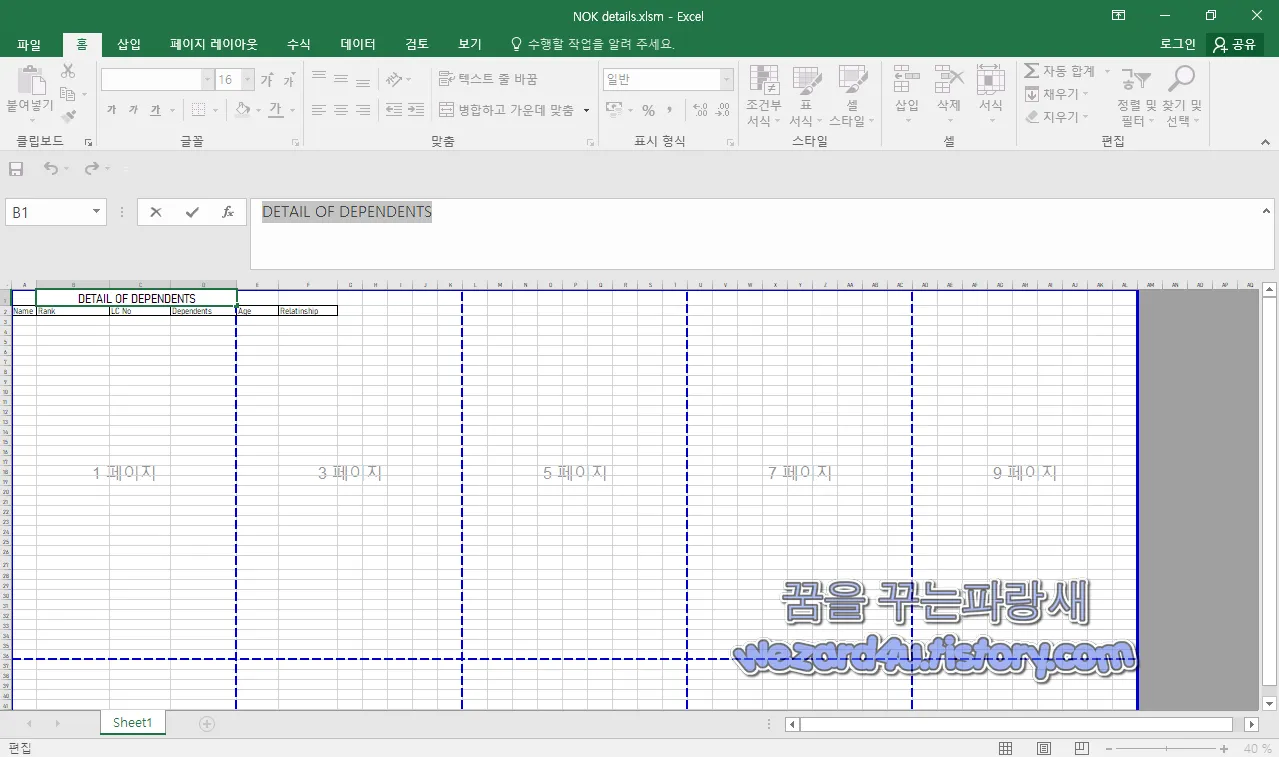Click the zoom slider handle

tap(1165, 749)
